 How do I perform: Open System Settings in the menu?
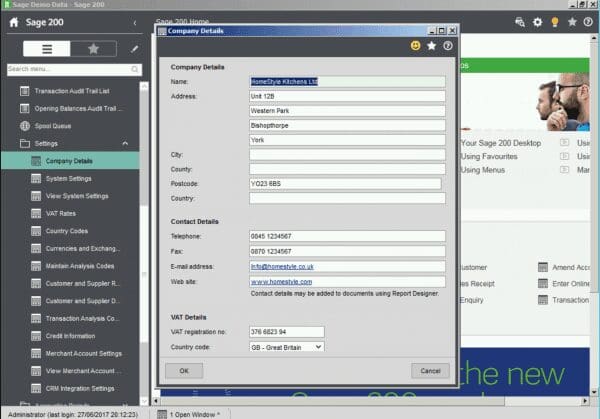(x=68, y=179)
